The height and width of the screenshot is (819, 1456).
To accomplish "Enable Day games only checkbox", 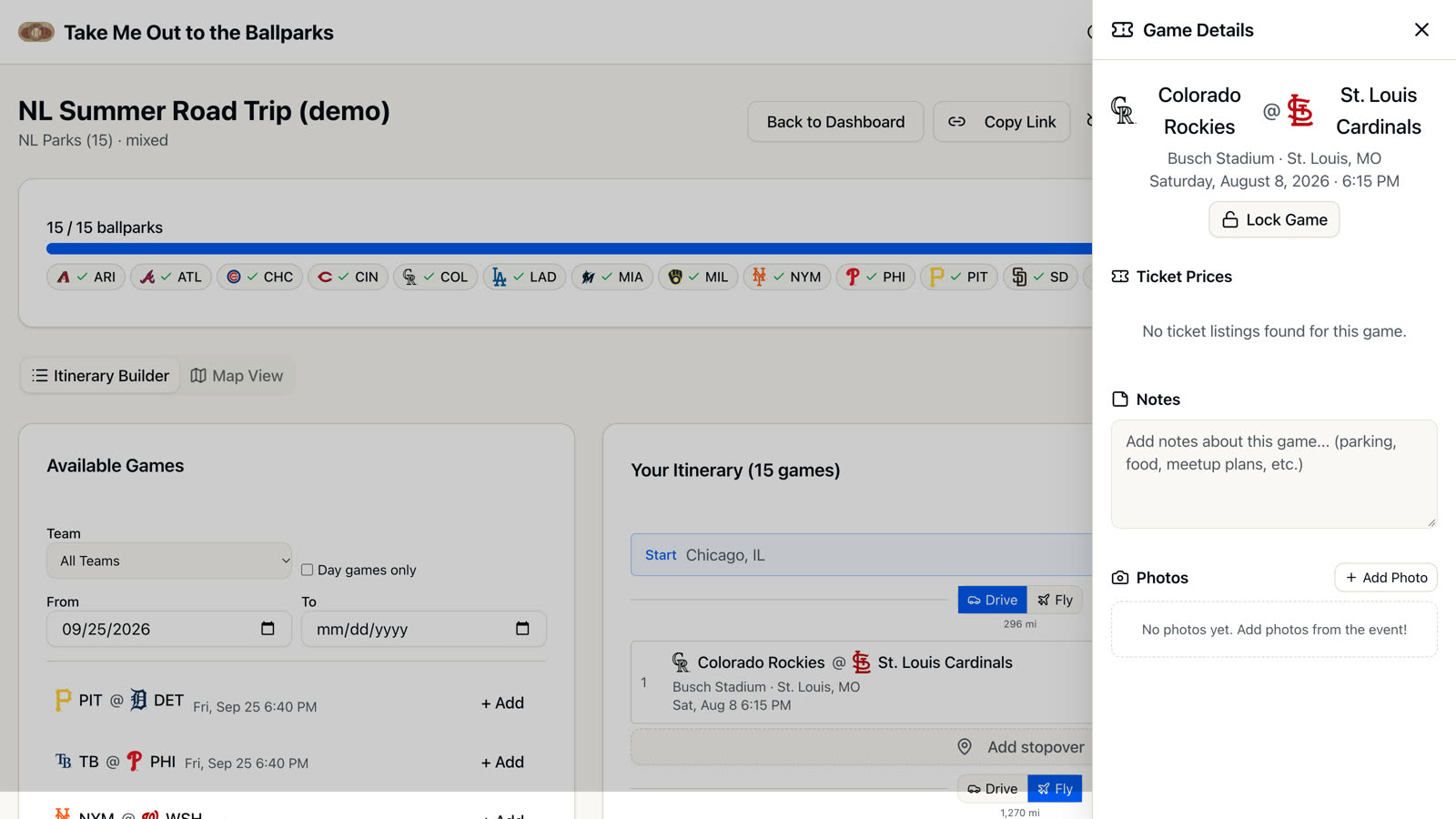I will 308,570.
